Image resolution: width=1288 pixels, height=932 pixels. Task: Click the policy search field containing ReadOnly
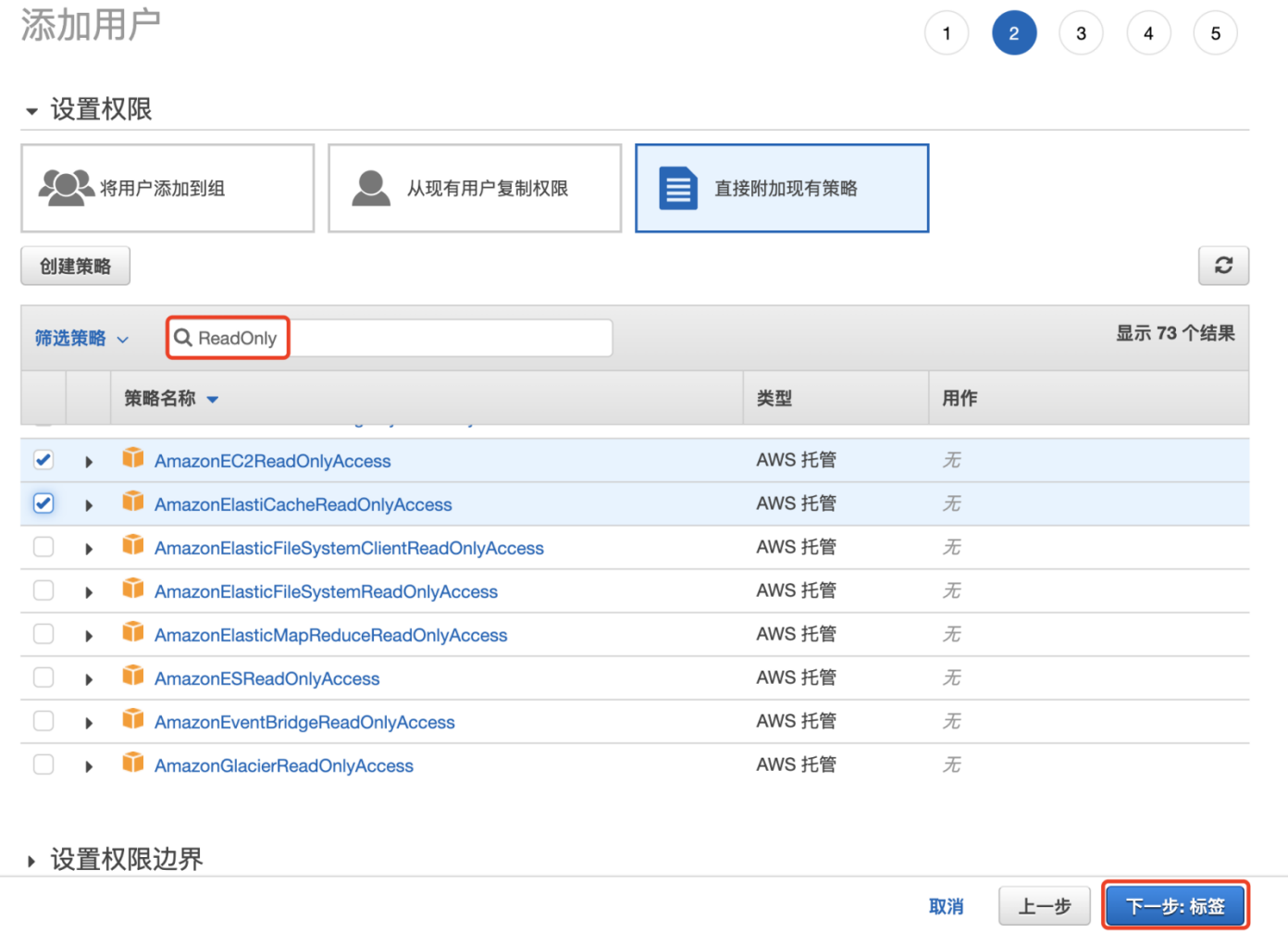390,338
